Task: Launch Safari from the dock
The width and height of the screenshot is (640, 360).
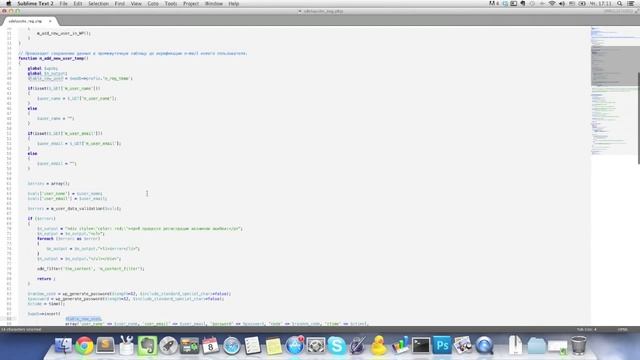Action: point(231,345)
